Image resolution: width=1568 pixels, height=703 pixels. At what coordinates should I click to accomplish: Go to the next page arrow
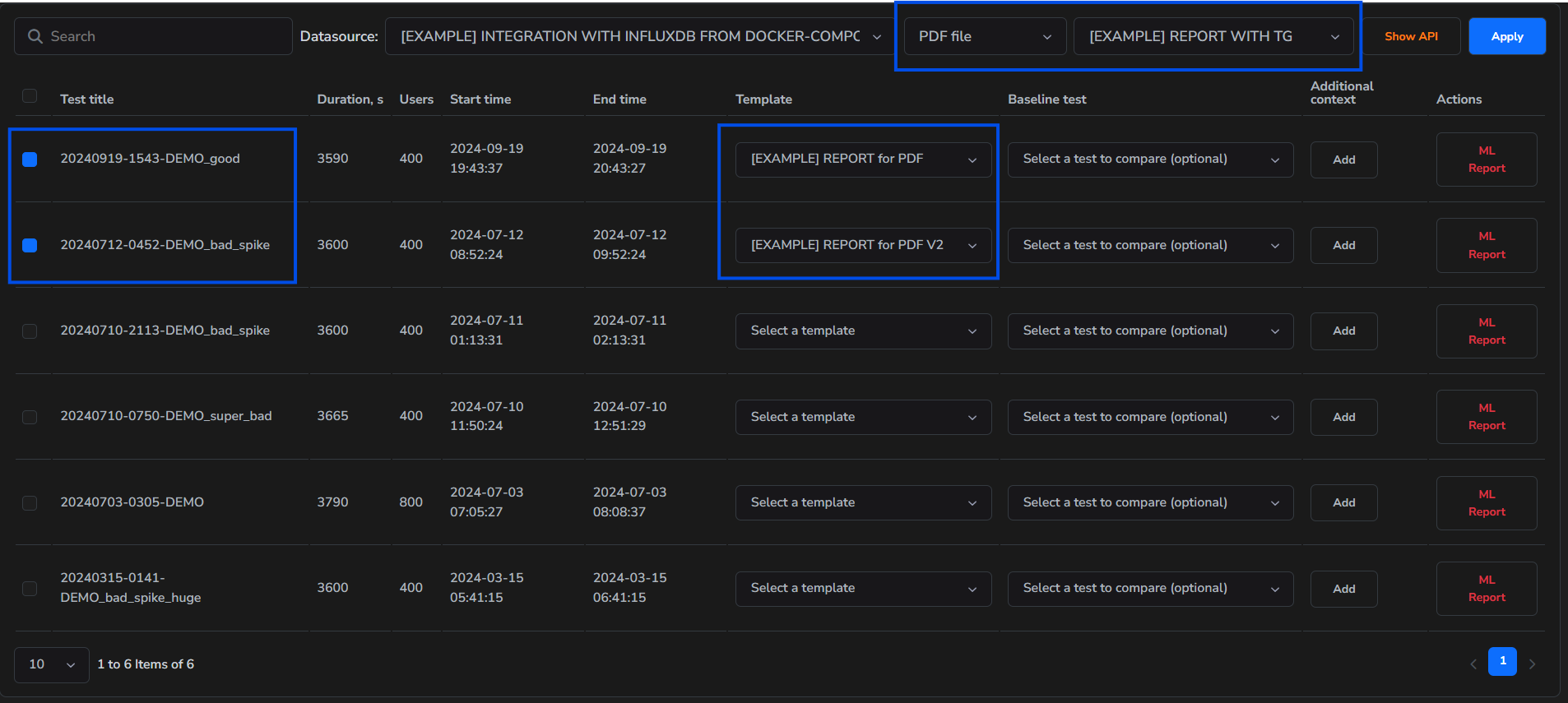coord(1532,664)
